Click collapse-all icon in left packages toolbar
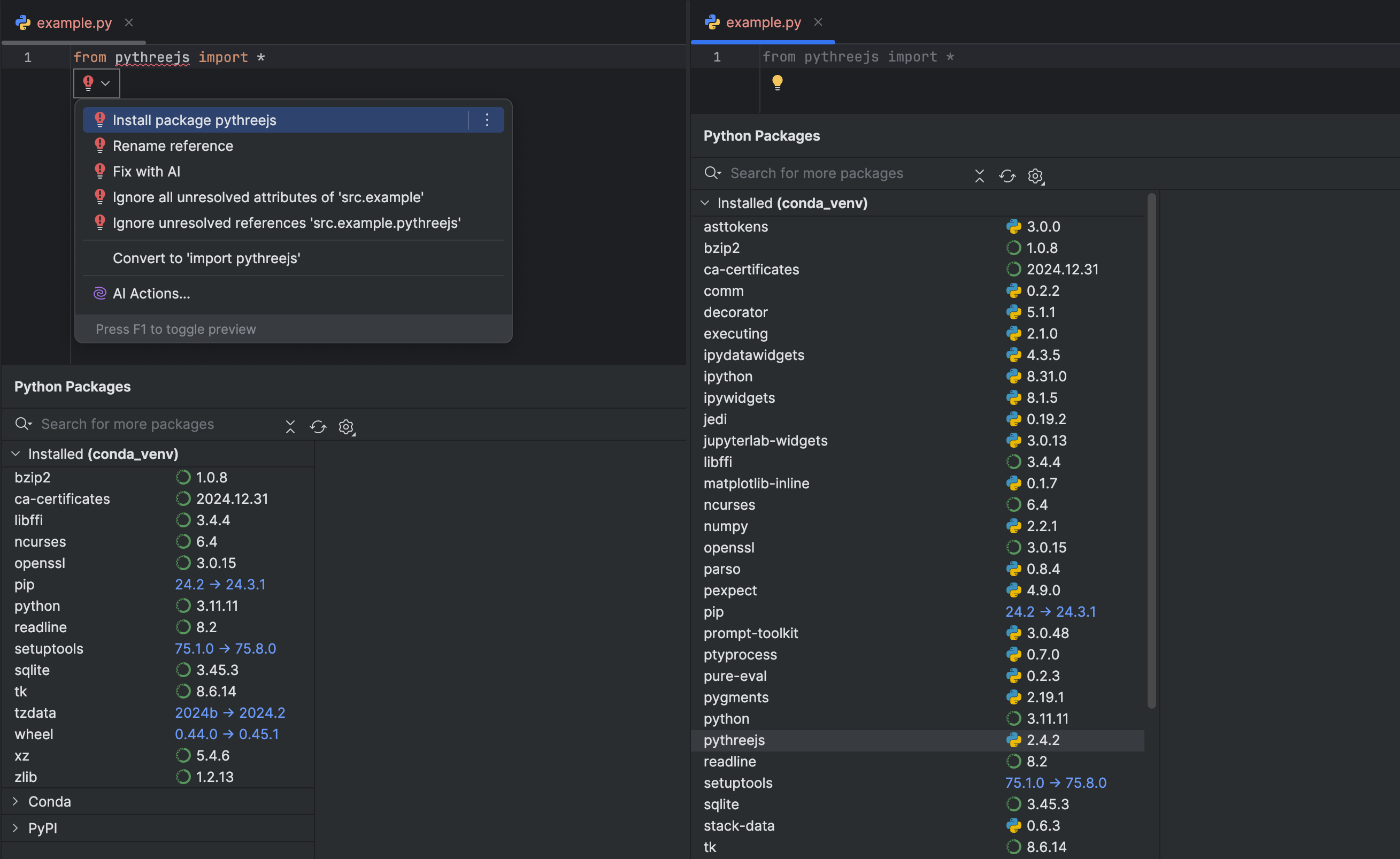Image resolution: width=1400 pixels, height=859 pixels. (290, 427)
